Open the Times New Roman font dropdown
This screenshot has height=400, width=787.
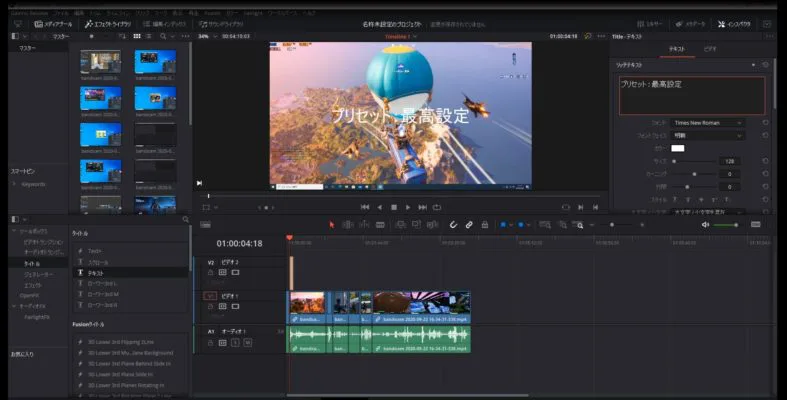coord(708,123)
